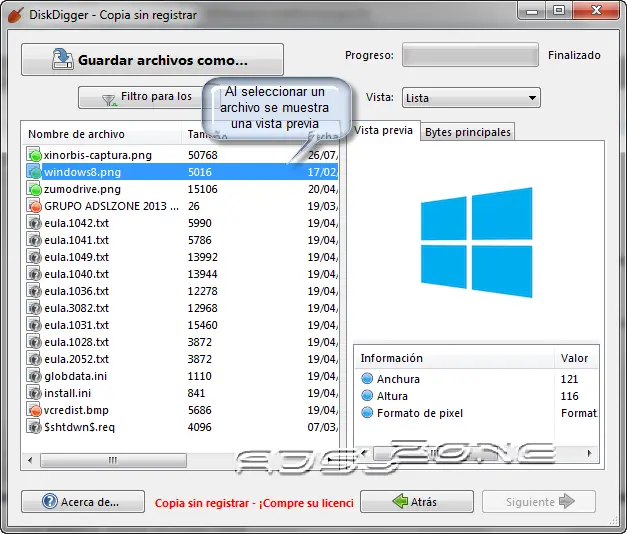Open the Vista dropdown showing Lista
This screenshot has width=627, height=534.
coord(471,98)
